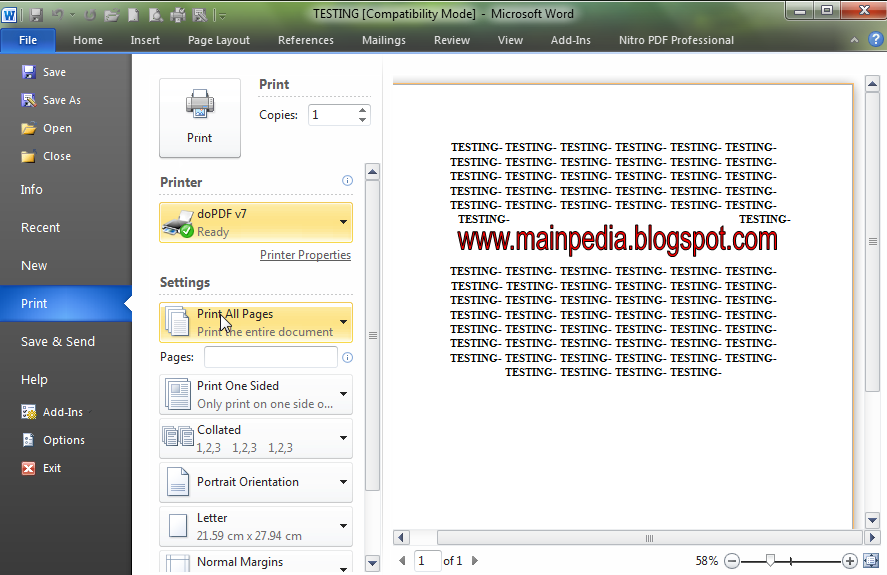Increase copies with the up spinner arrow
The height and width of the screenshot is (575, 887).
[x=363, y=110]
